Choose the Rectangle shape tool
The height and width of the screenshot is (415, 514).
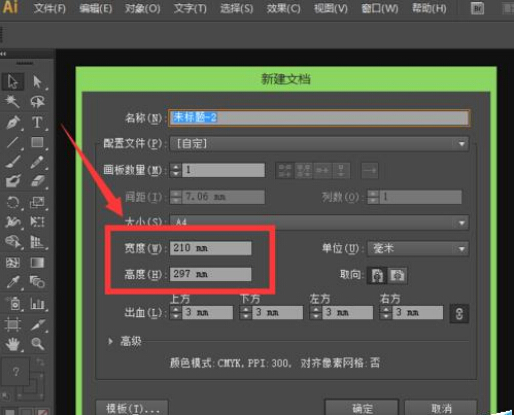click(x=37, y=142)
